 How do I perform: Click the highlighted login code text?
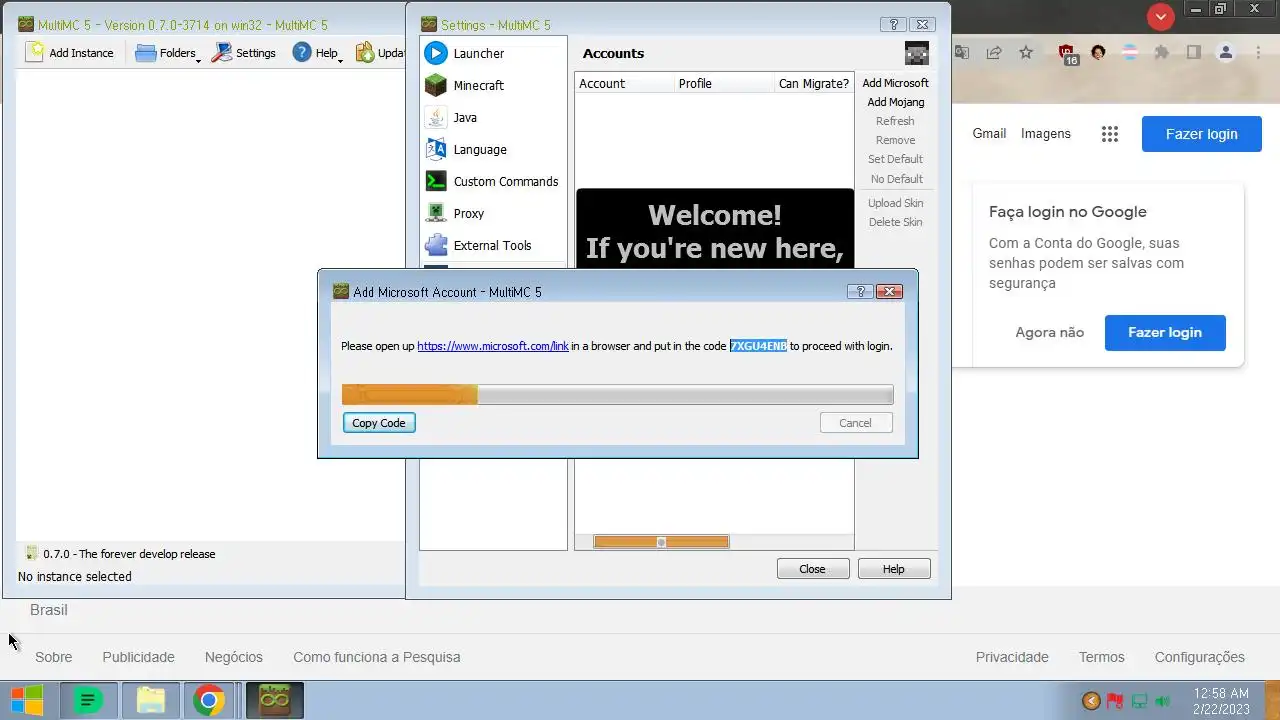click(758, 346)
